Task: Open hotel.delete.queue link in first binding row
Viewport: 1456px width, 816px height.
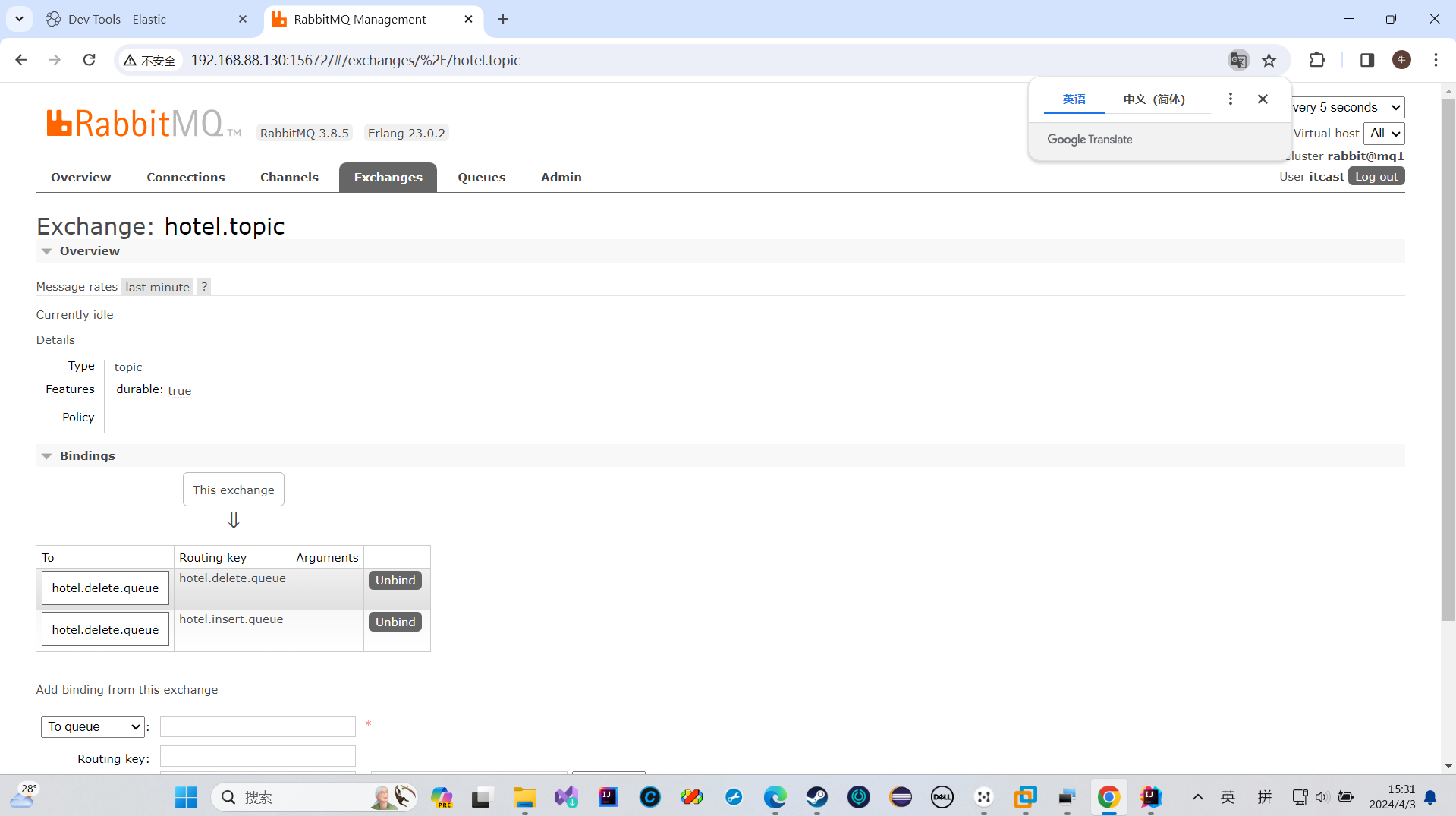Action: 105,588
